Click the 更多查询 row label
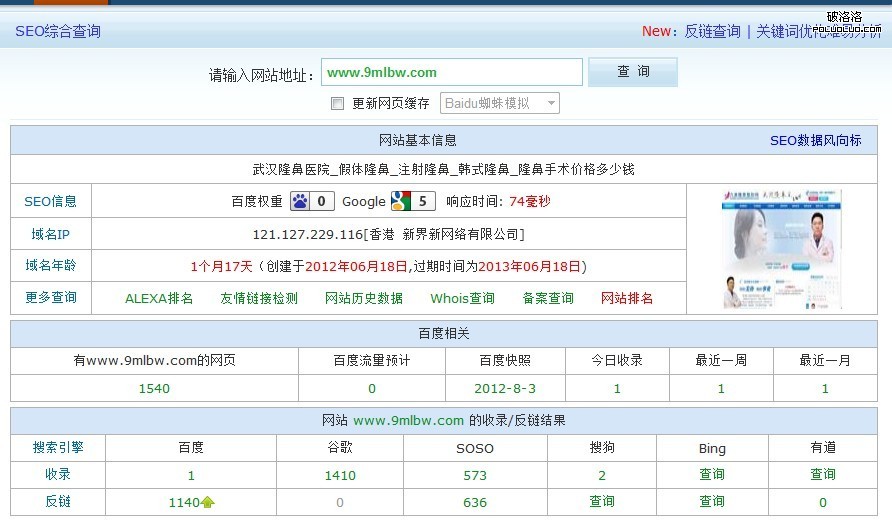The height and width of the screenshot is (524, 892). [51, 298]
